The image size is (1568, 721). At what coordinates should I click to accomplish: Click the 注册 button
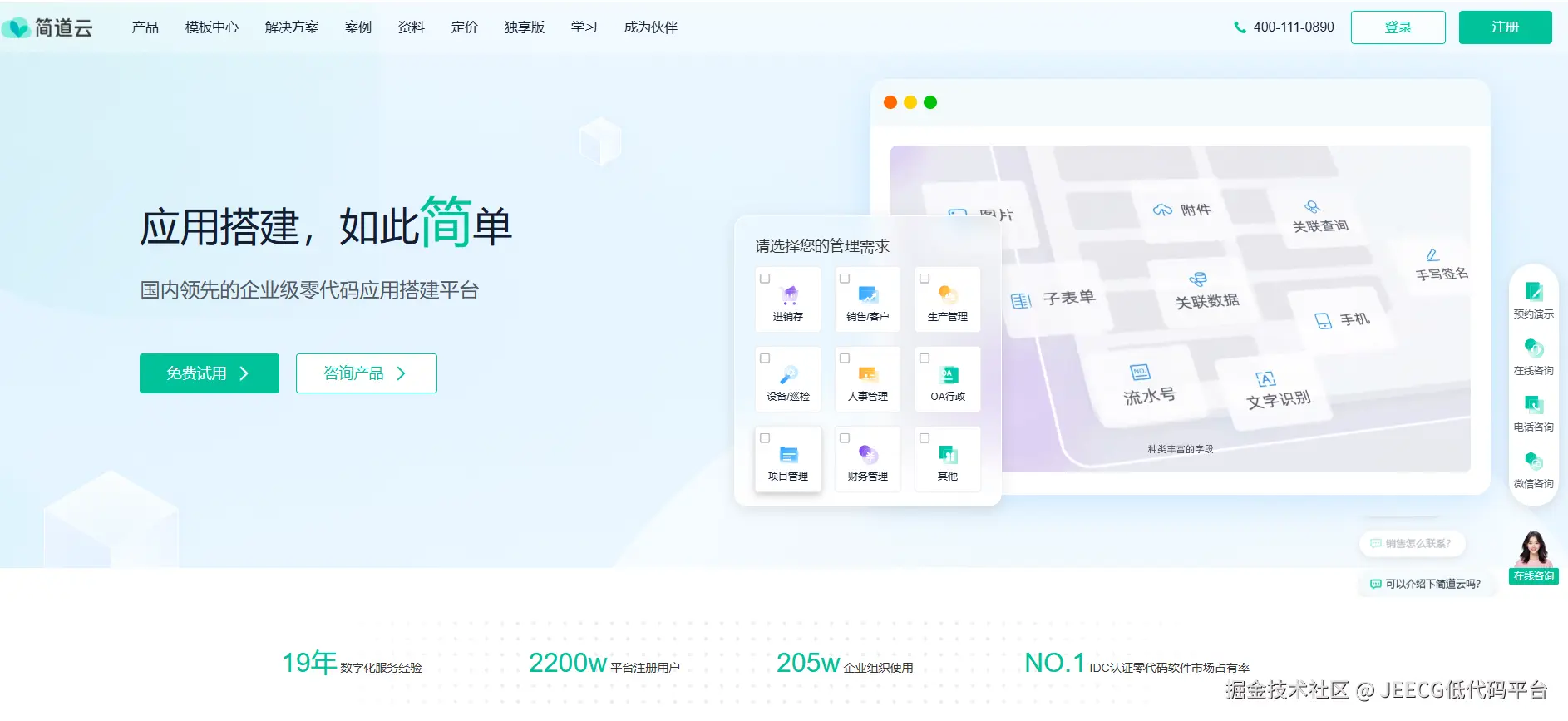[x=1506, y=27]
